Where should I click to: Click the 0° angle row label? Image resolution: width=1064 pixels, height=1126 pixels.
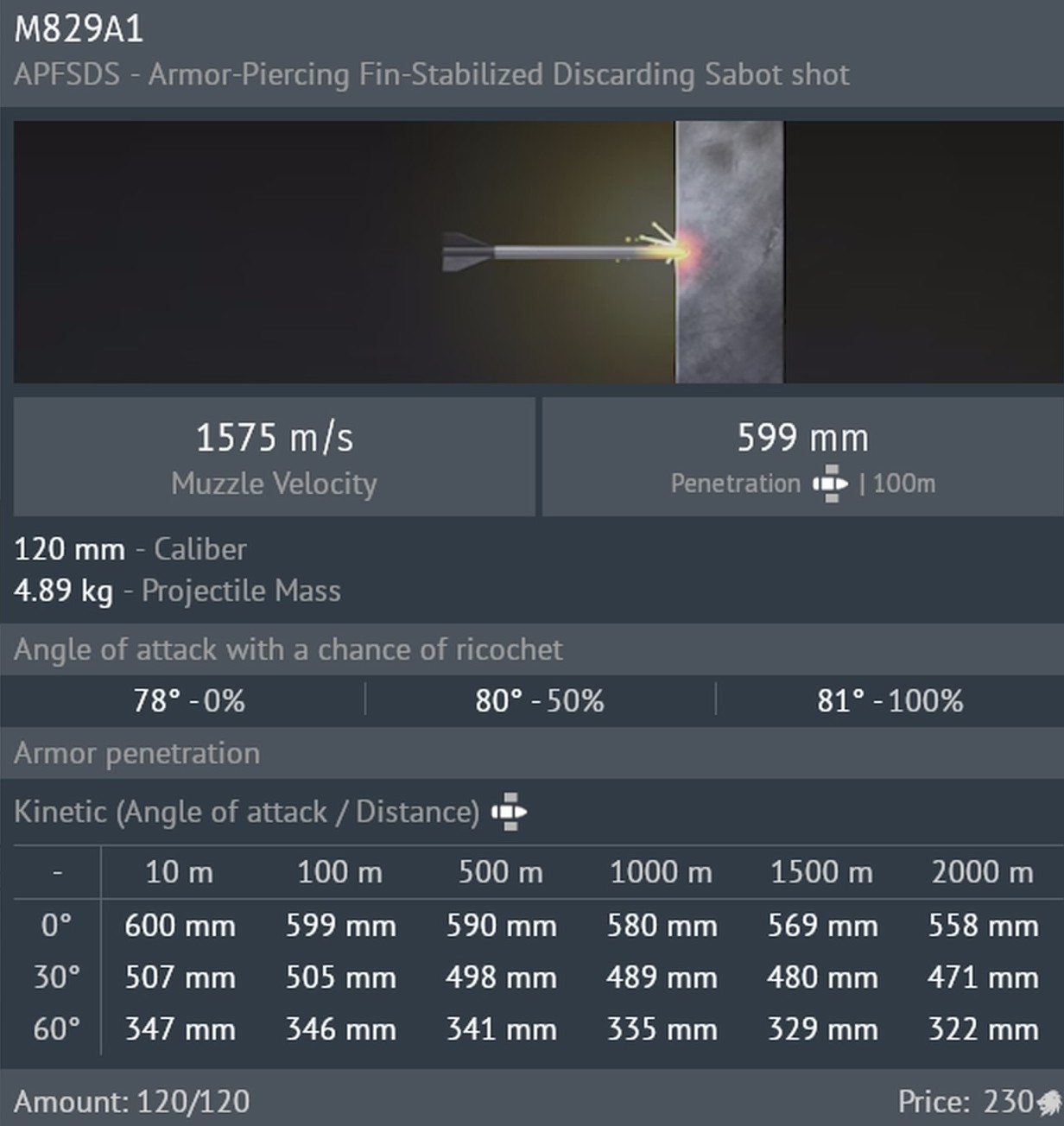coord(57,926)
